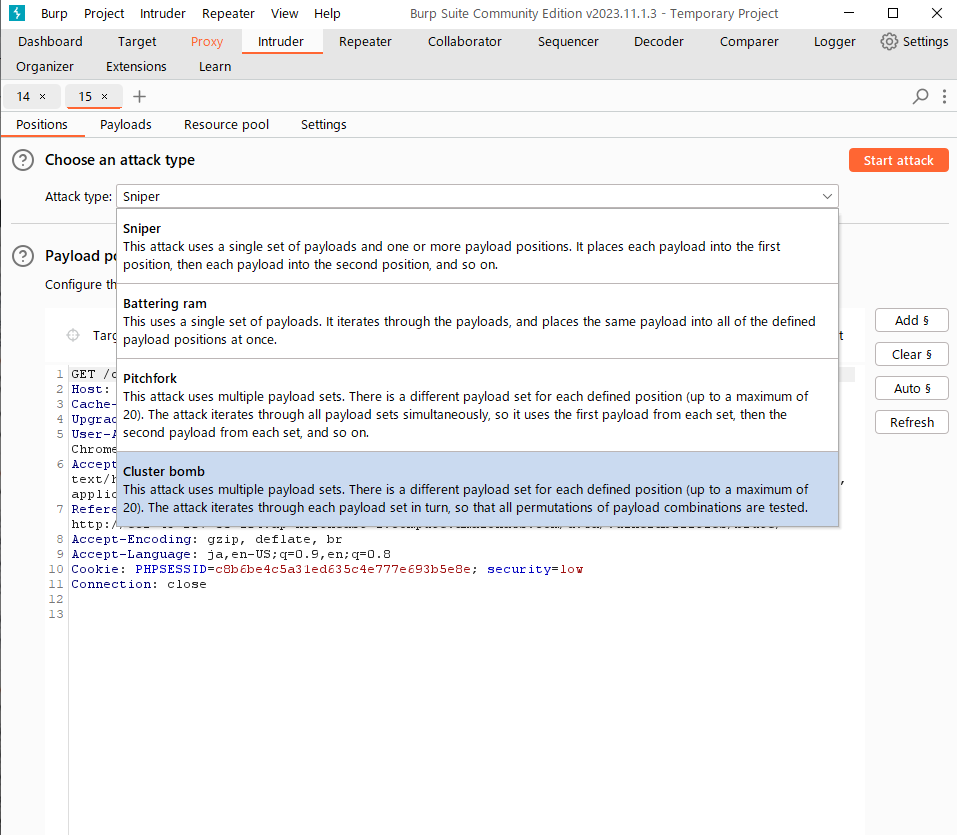Open the Positions sub-tab
Viewport: 957px width, 835px height.
coord(42,125)
